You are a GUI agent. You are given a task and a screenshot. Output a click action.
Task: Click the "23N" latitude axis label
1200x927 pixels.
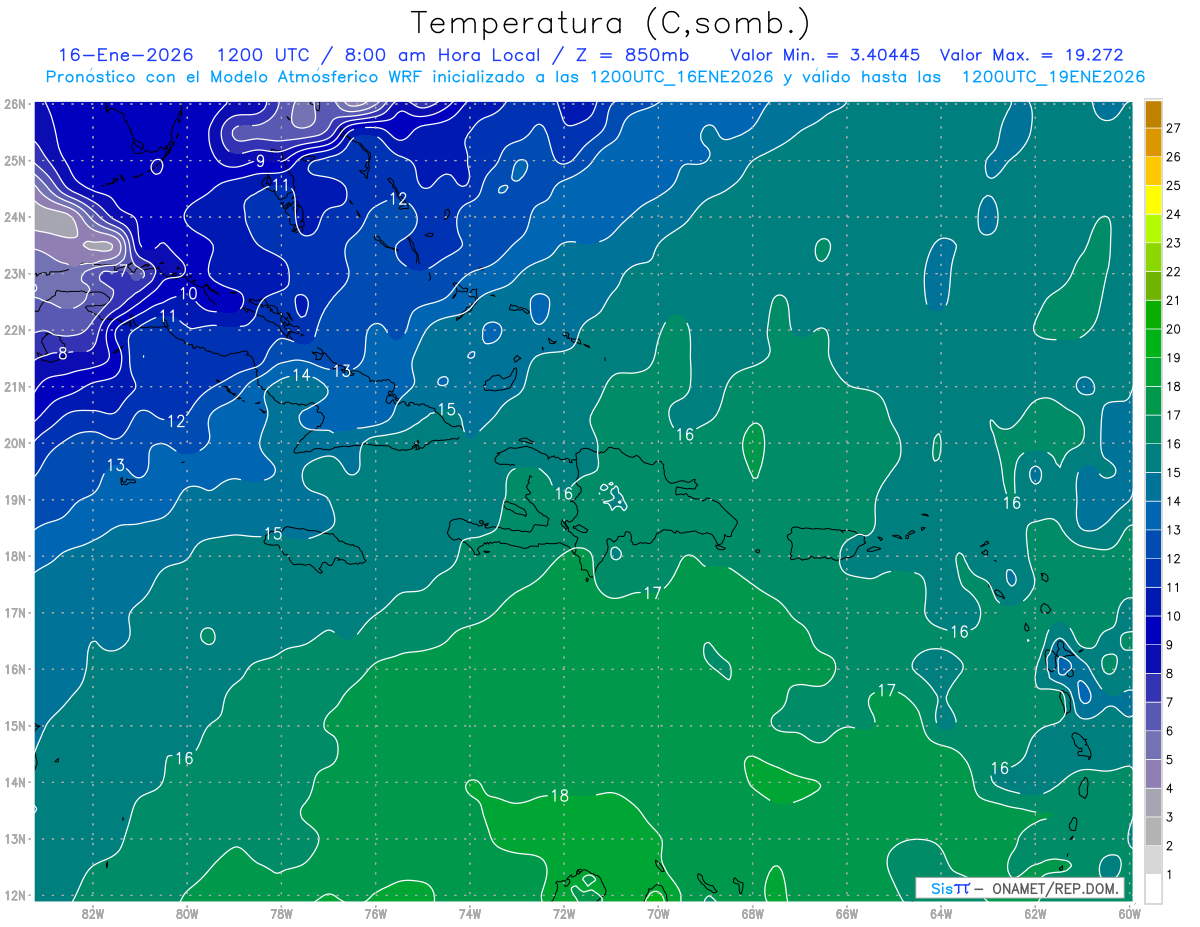14,273
